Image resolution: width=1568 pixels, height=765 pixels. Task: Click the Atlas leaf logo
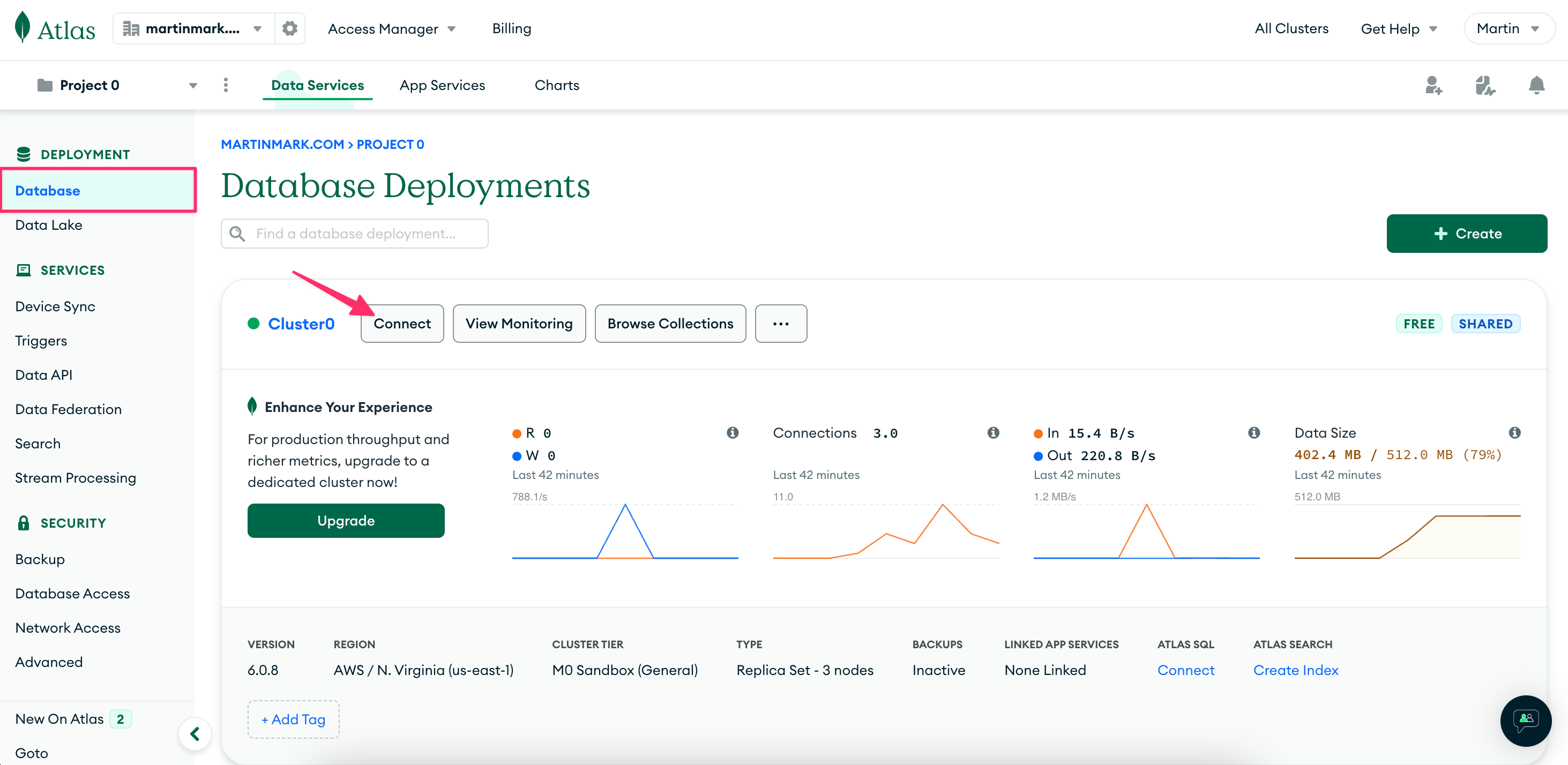coord(23,27)
